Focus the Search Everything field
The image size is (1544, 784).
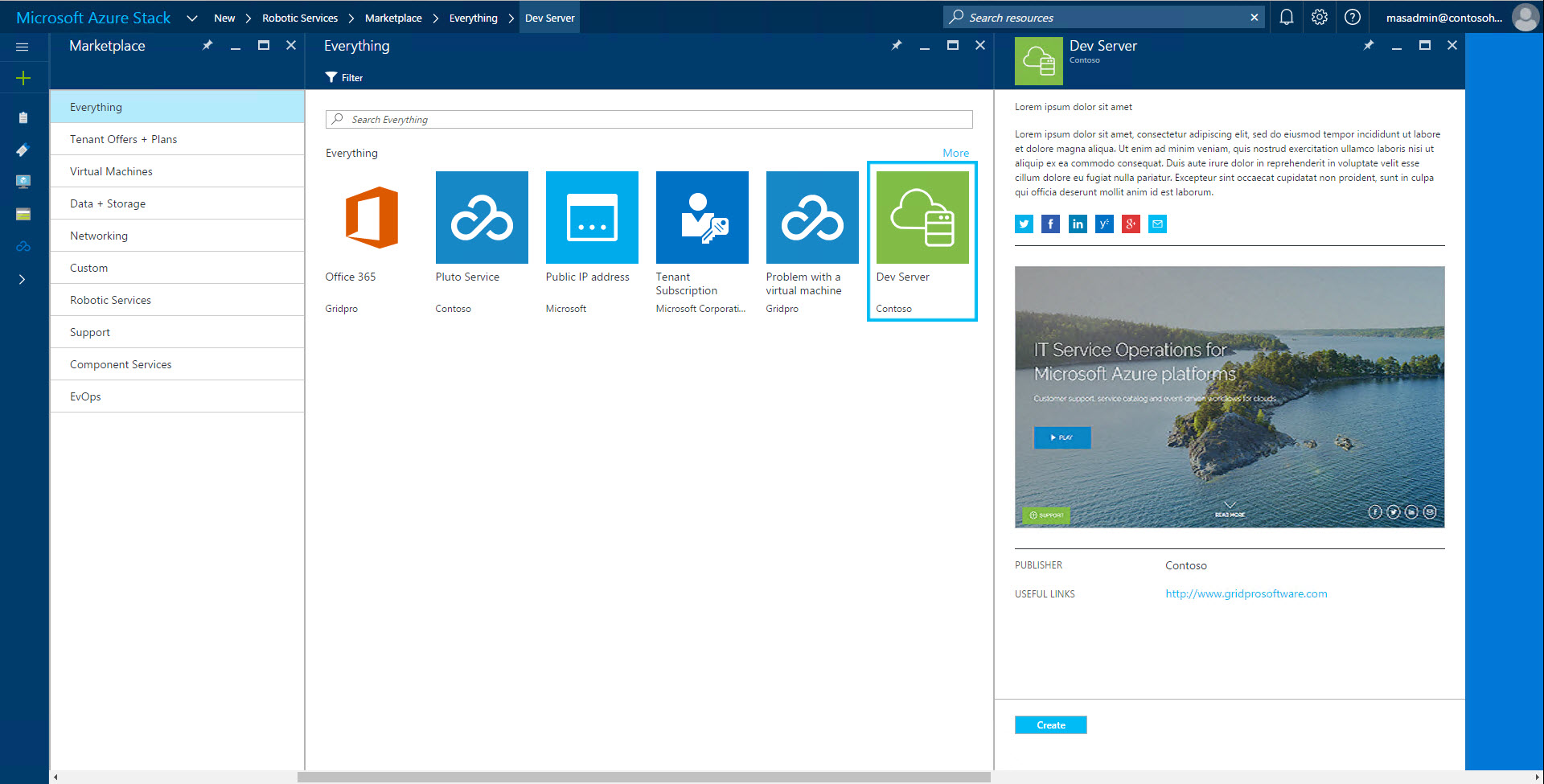point(649,120)
